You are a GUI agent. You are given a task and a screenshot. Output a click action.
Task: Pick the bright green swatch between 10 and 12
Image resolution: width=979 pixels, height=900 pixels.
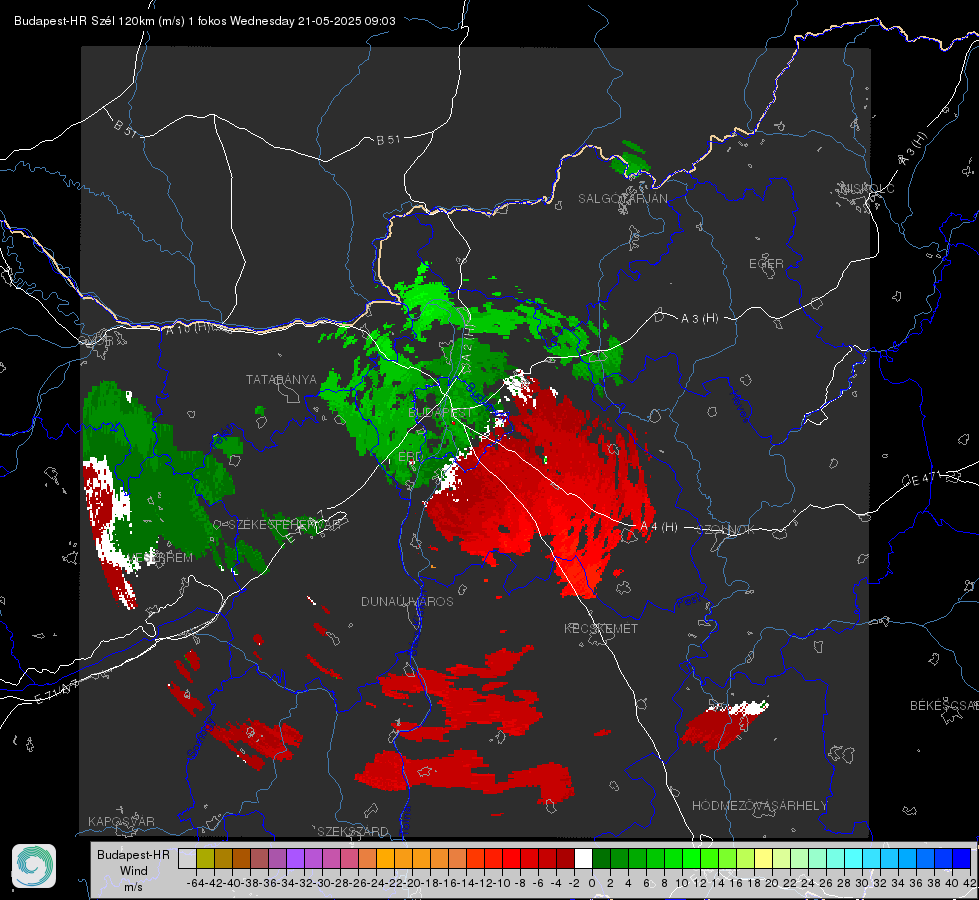691,859
